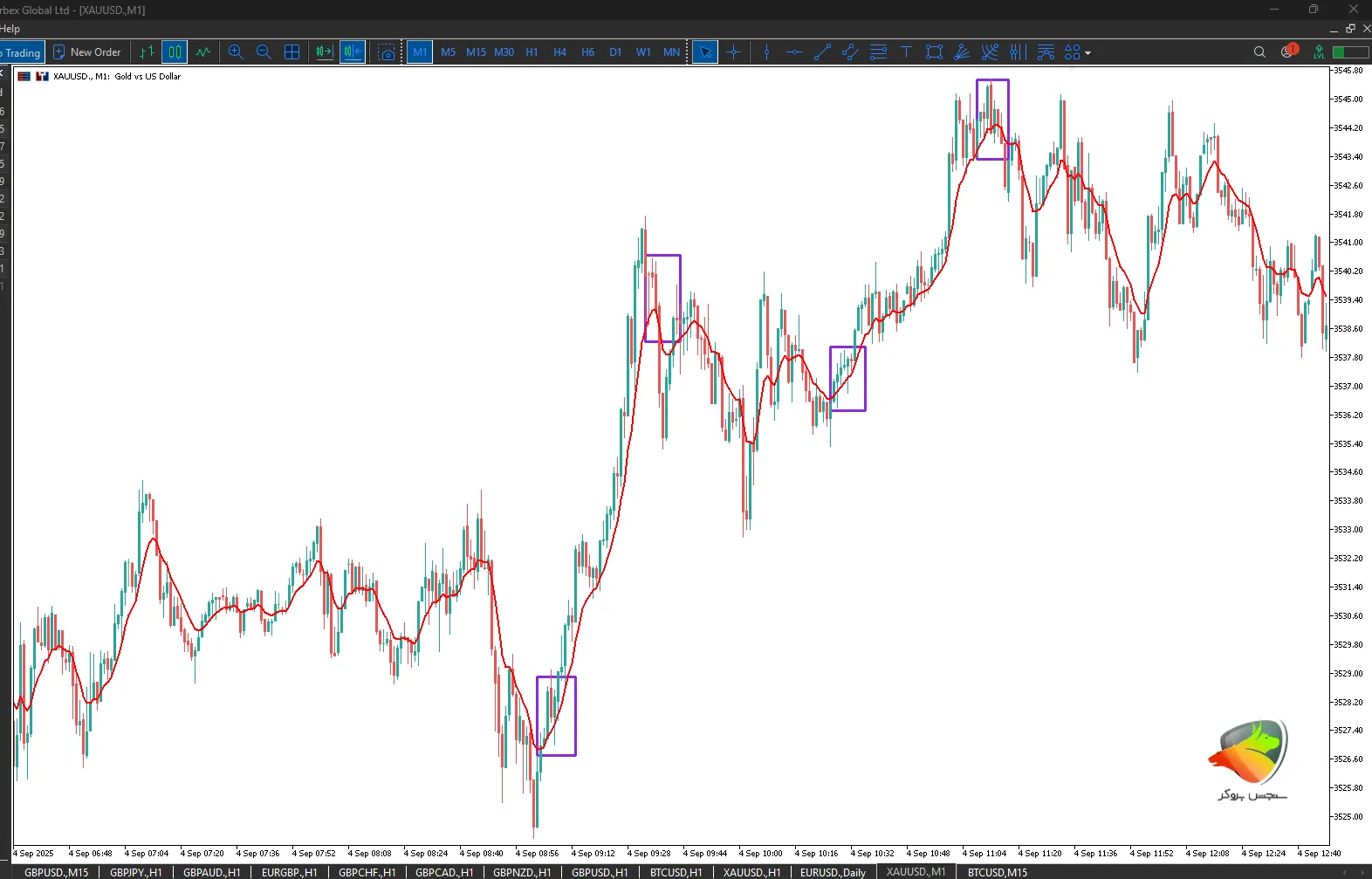Image resolution: width=1372 pixels, height=879 pixels.
Task: Select the crosshair cursor tool
Action: pos(733,52)
